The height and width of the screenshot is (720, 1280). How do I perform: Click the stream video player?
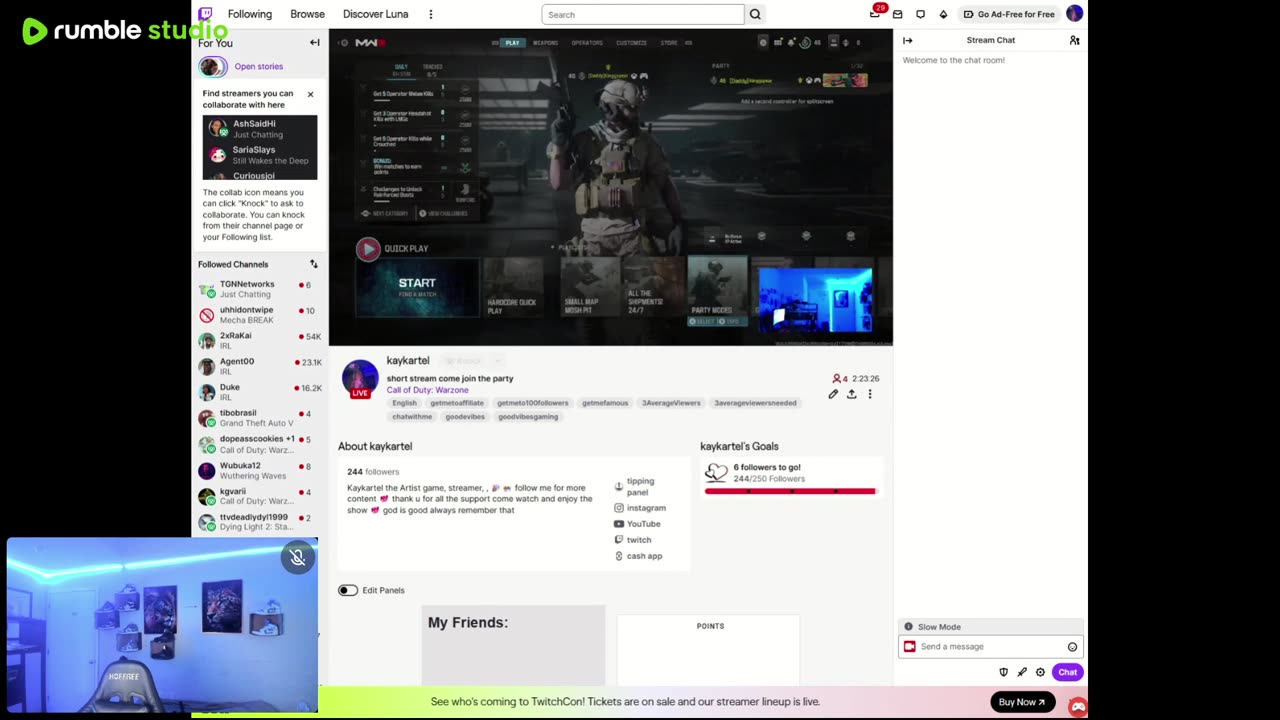[610, 187]
